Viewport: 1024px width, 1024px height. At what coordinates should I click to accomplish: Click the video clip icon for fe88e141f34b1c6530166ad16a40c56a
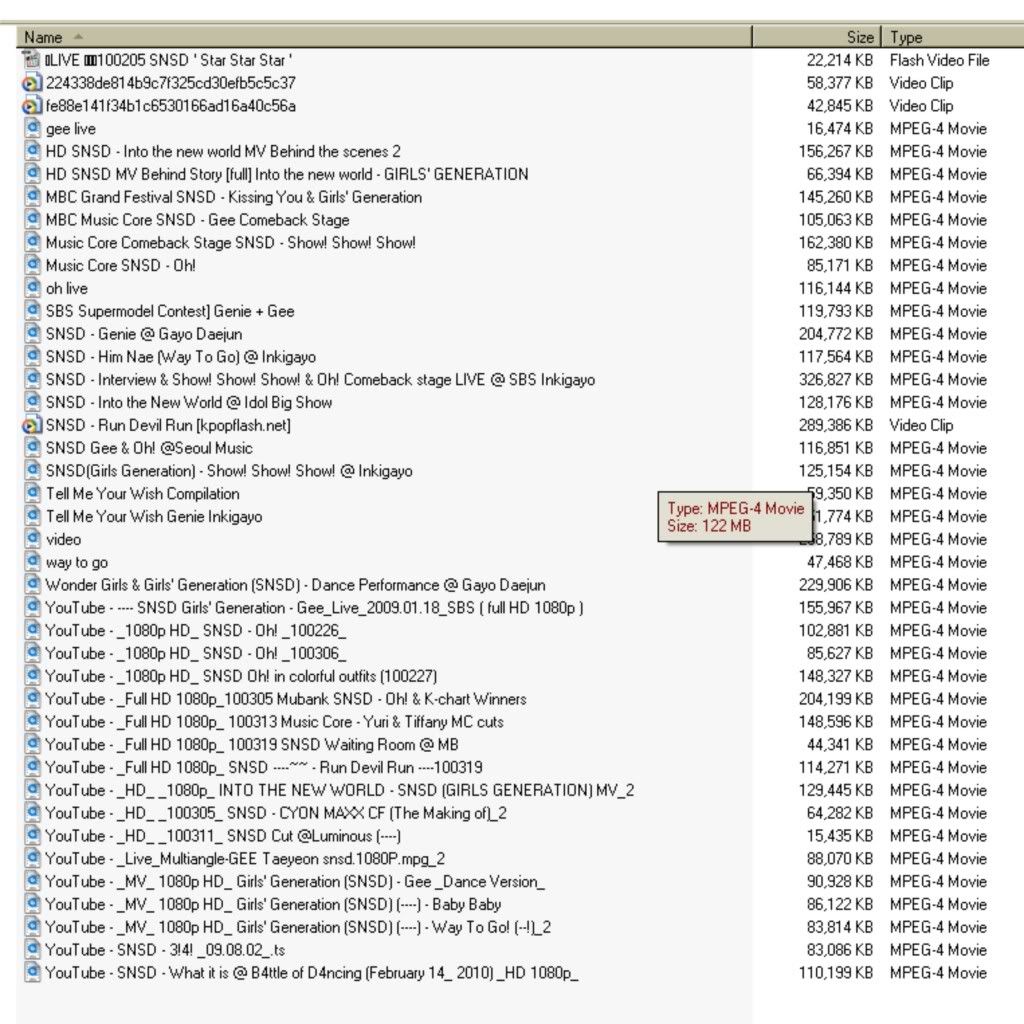32,106
